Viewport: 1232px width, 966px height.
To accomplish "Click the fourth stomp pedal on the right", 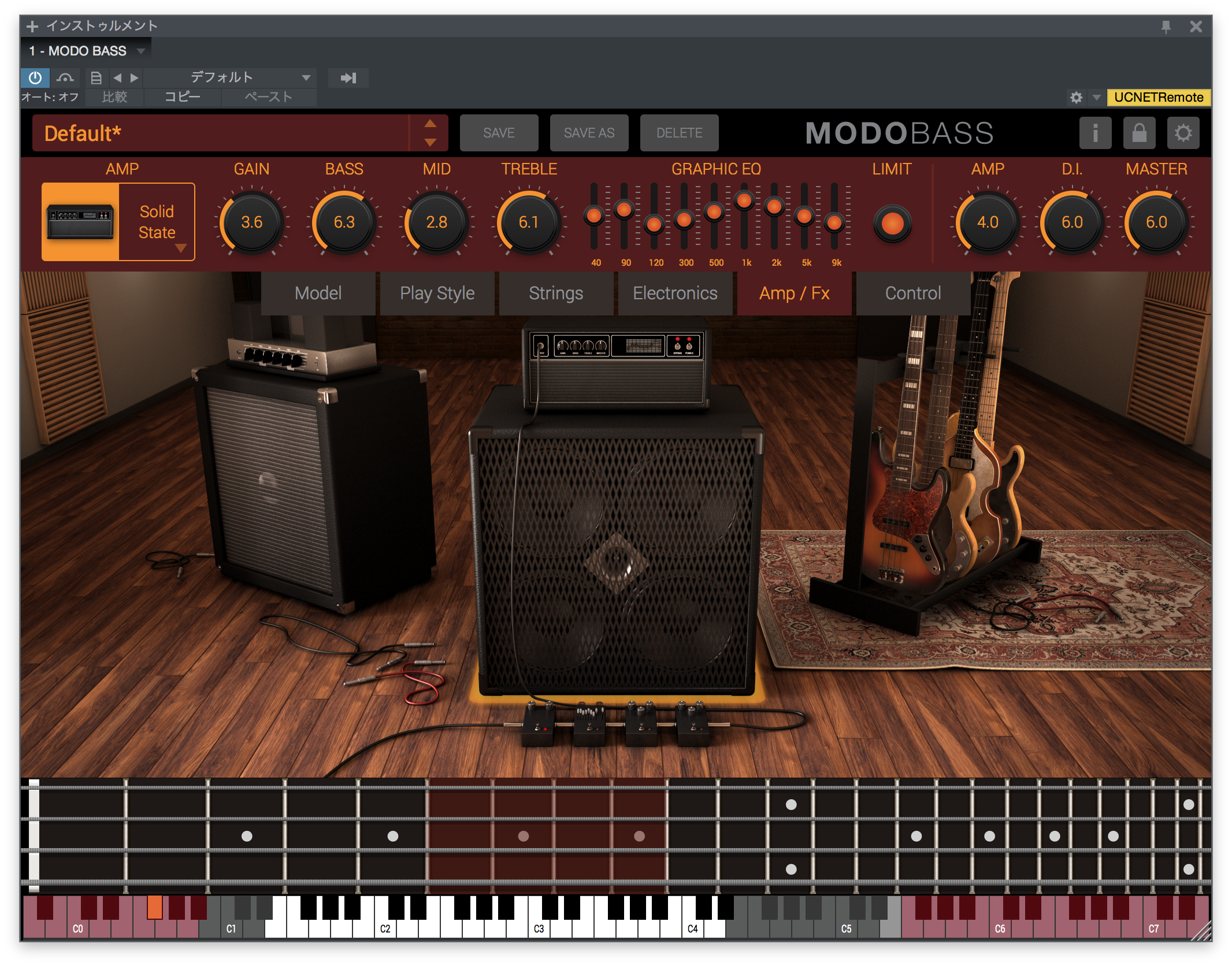I will point(692,724).
